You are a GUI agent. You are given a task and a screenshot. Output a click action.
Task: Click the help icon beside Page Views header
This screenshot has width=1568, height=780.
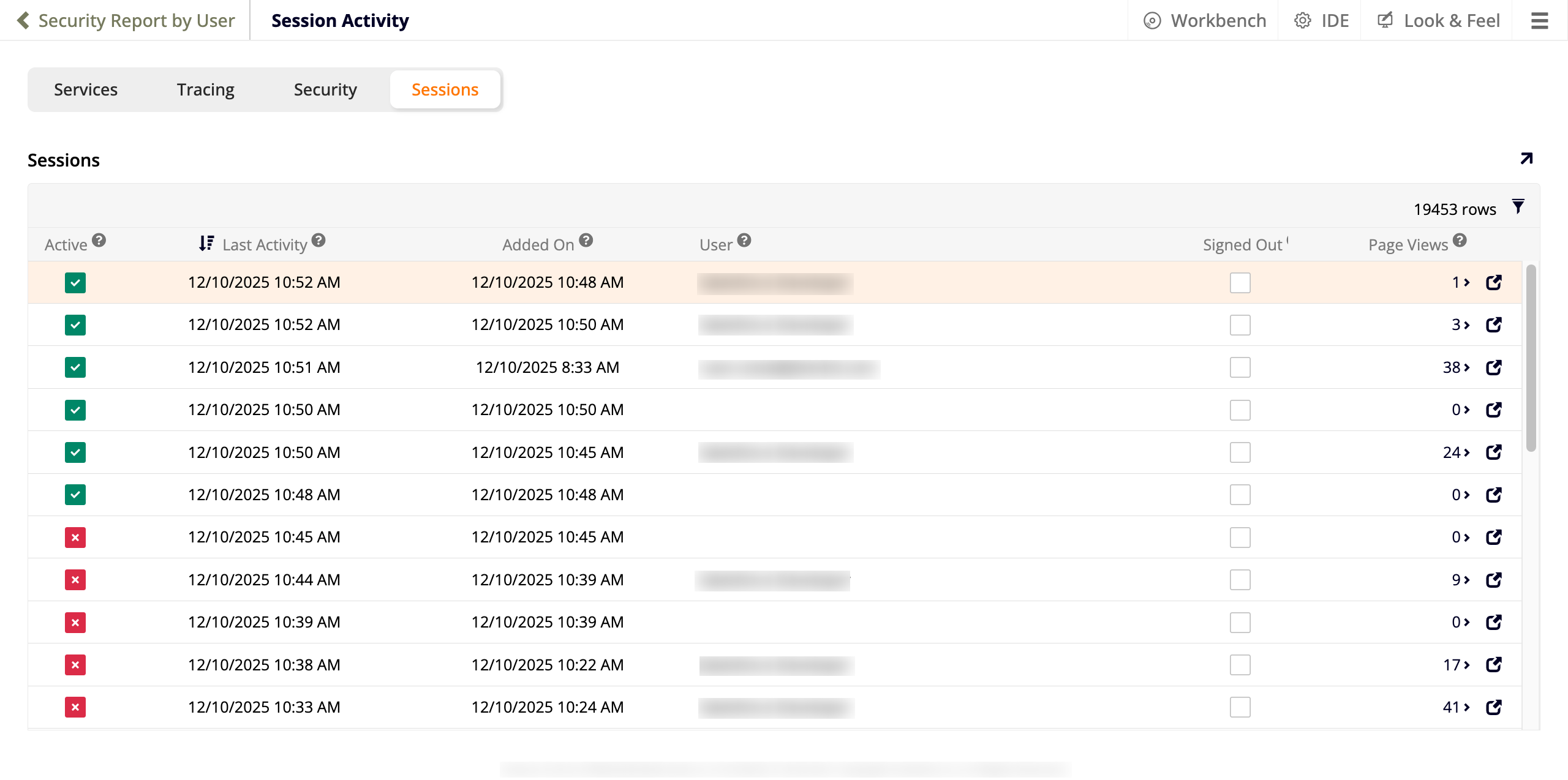[1461, 240]
